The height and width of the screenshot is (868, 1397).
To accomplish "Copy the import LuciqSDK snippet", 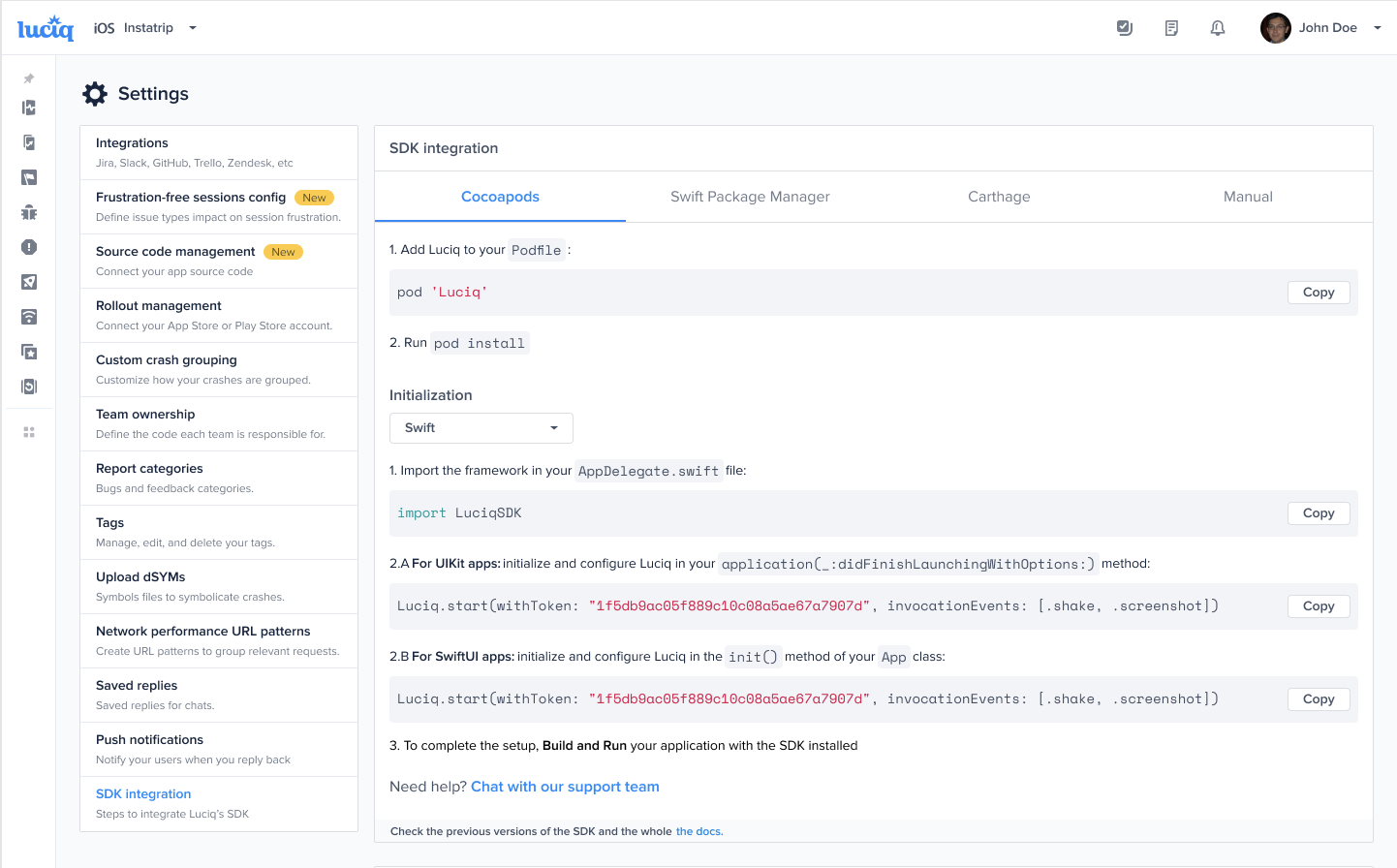I will coord(1318,513).
